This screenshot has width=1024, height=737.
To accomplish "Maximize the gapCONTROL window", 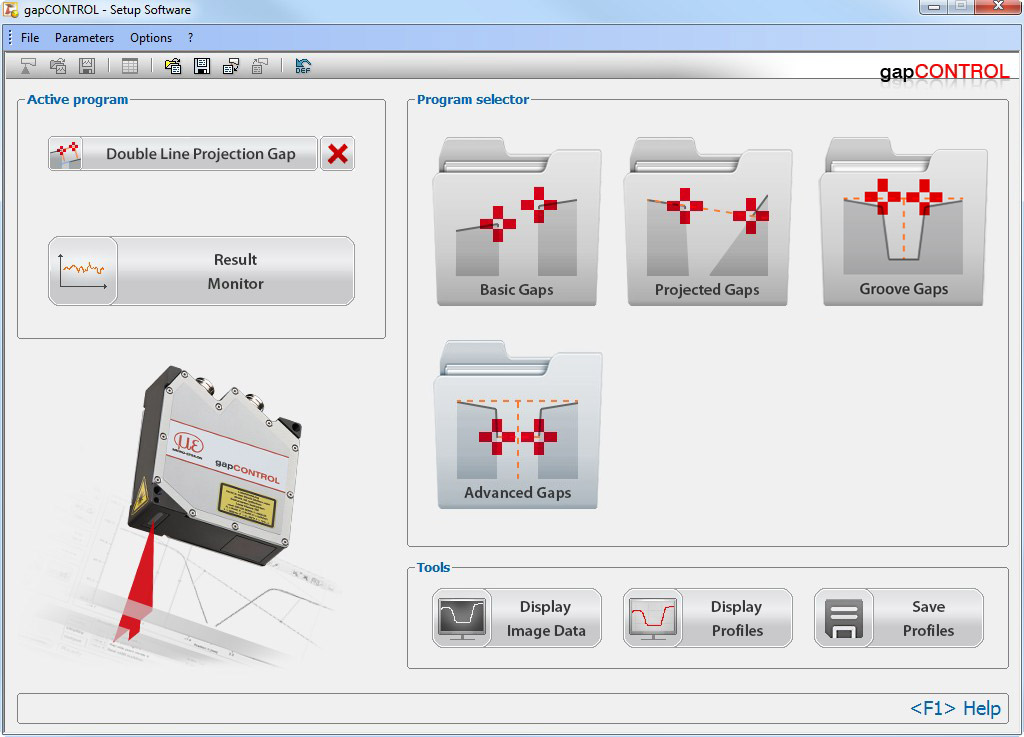I will point(961,7).
